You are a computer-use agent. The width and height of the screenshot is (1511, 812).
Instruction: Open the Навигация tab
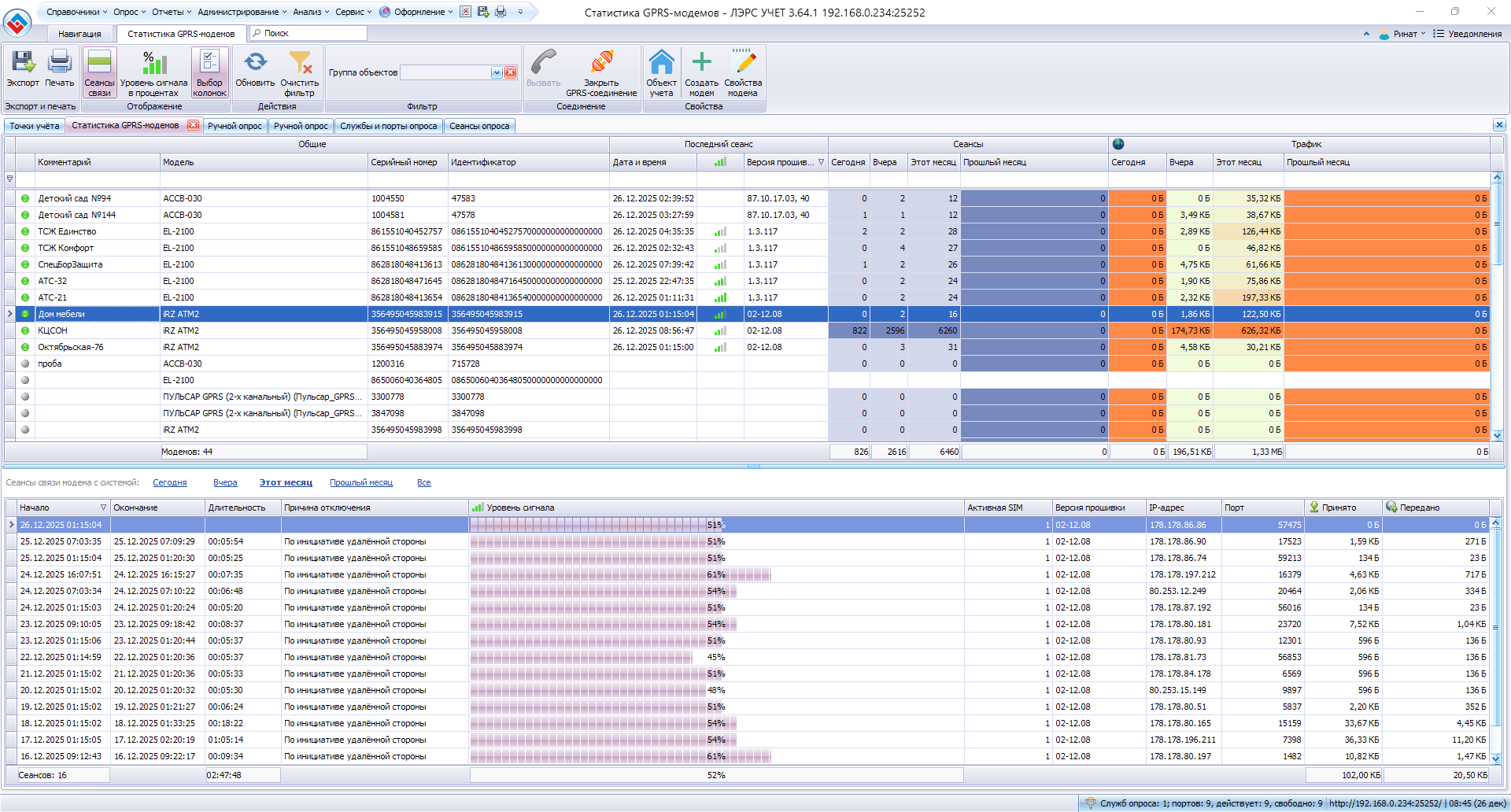pyautogui.click(x=79, y=34)
